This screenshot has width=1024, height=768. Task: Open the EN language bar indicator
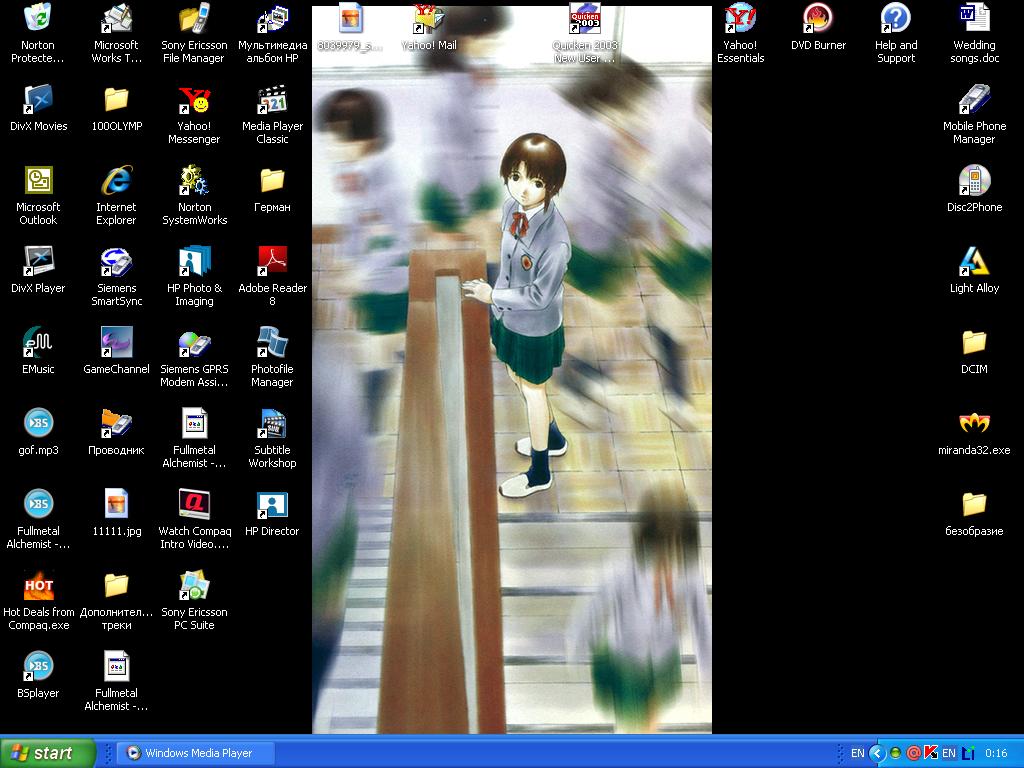pyautogui.click(x=857, y=753)
